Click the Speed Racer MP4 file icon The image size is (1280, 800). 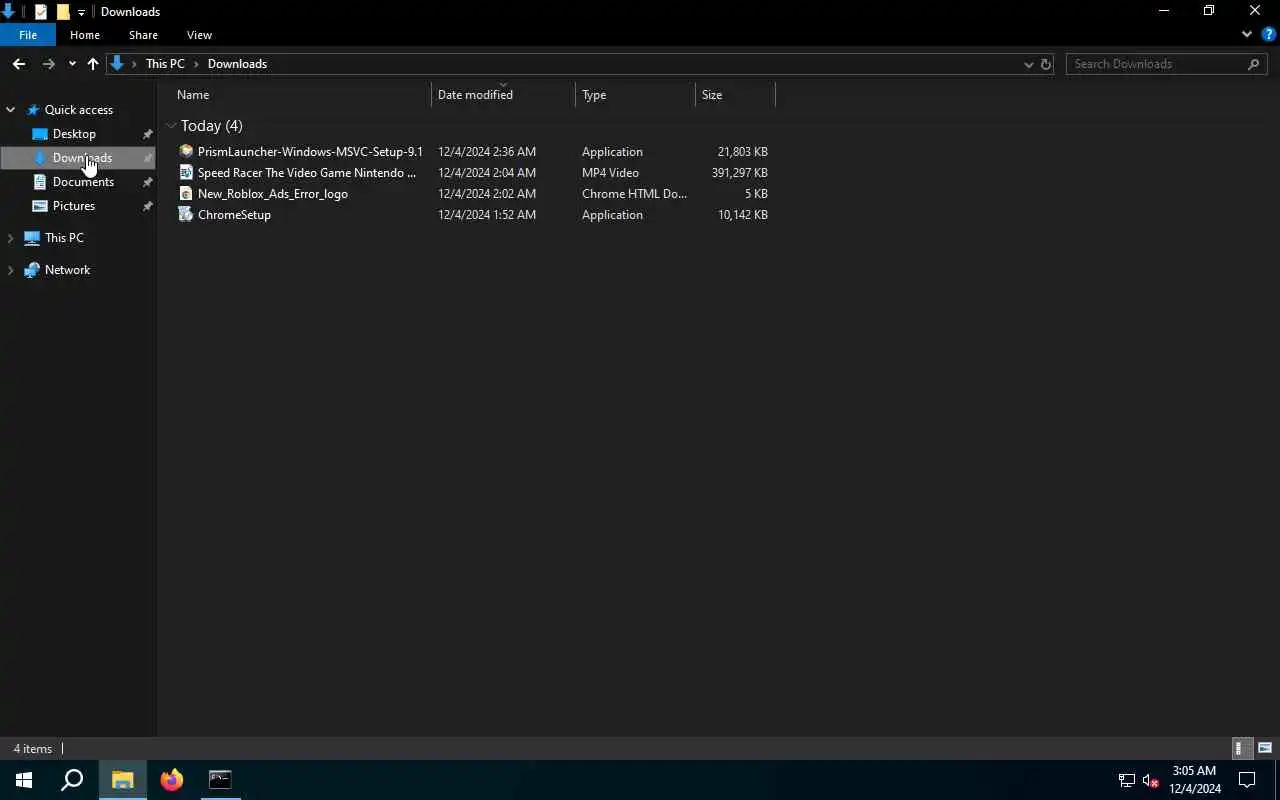(186, 173)
